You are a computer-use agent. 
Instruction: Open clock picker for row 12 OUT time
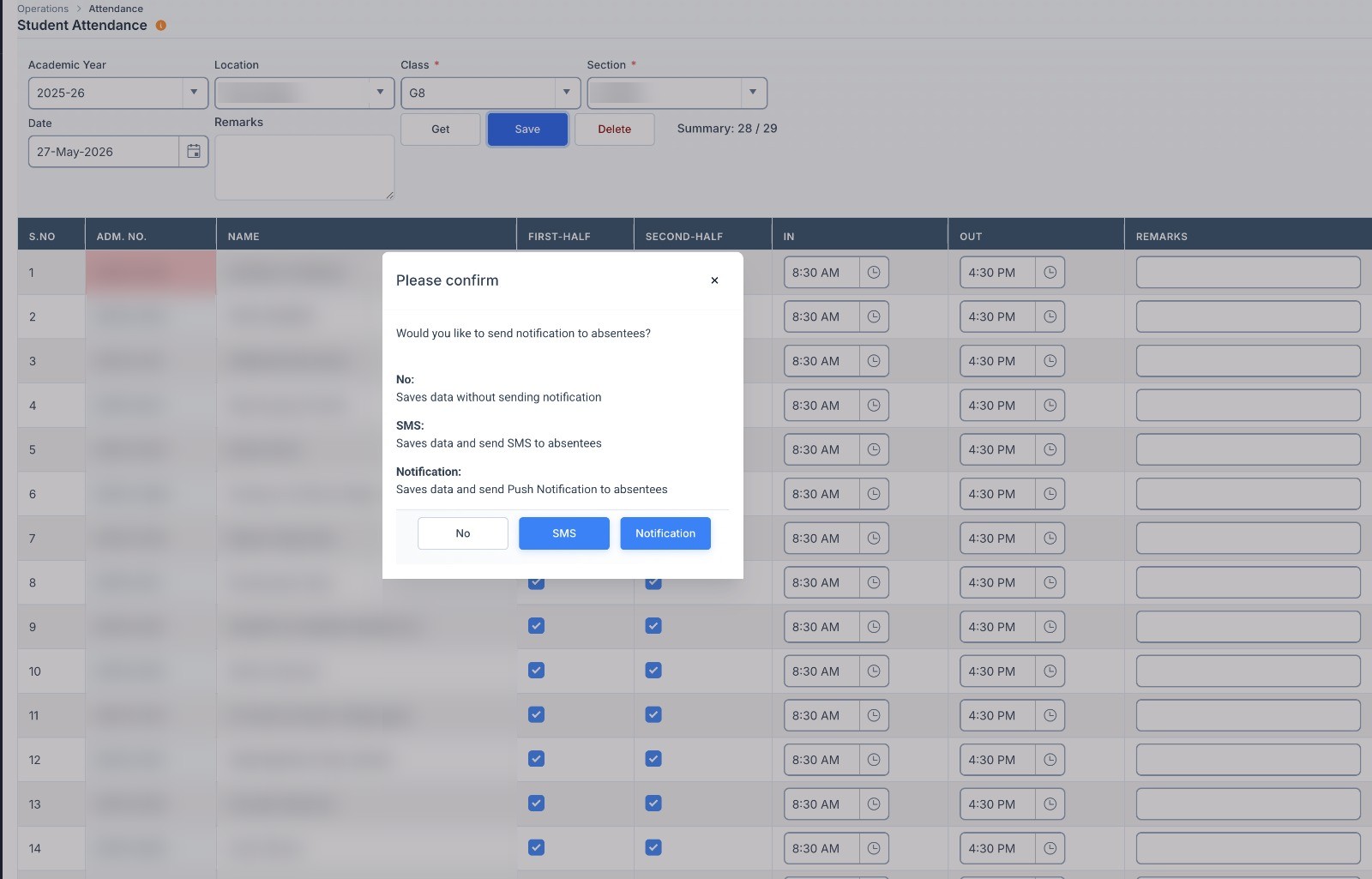[x=1050, y=760]
